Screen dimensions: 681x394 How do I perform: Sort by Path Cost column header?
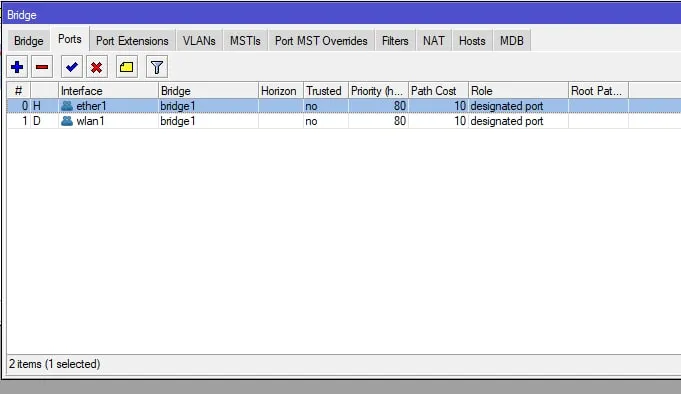tap(438, 91)
